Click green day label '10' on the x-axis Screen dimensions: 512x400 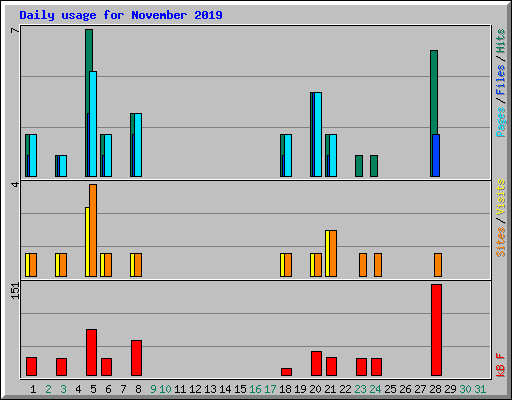165,389
